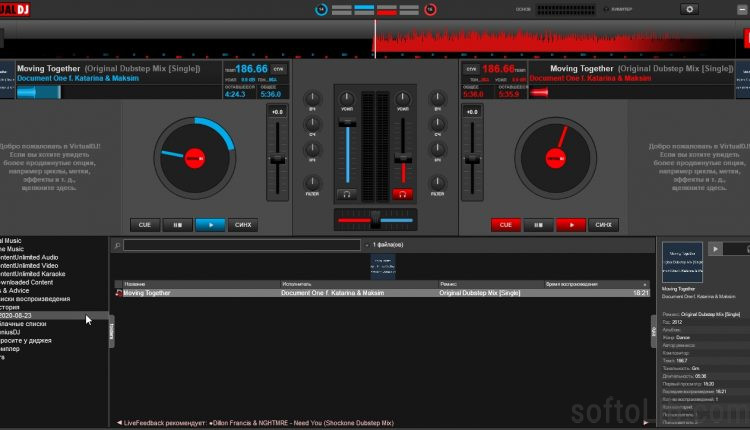
Task: Pause the right deck with pause-stop button
Action: coord(538,225)
